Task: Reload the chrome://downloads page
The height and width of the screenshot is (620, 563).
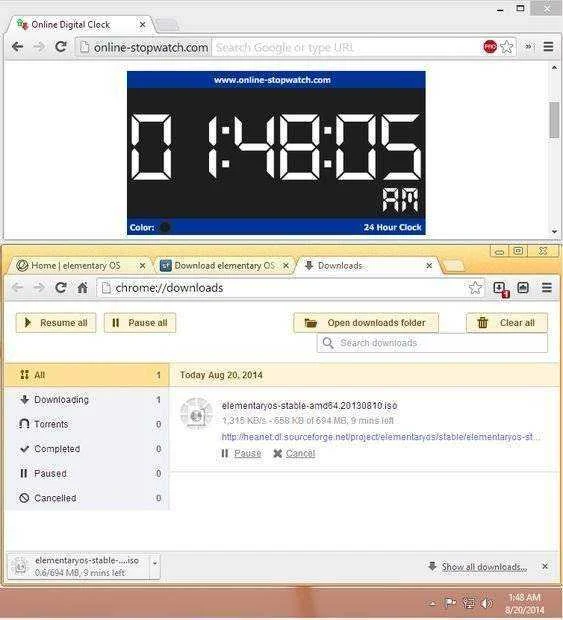Action: [60, 288]
